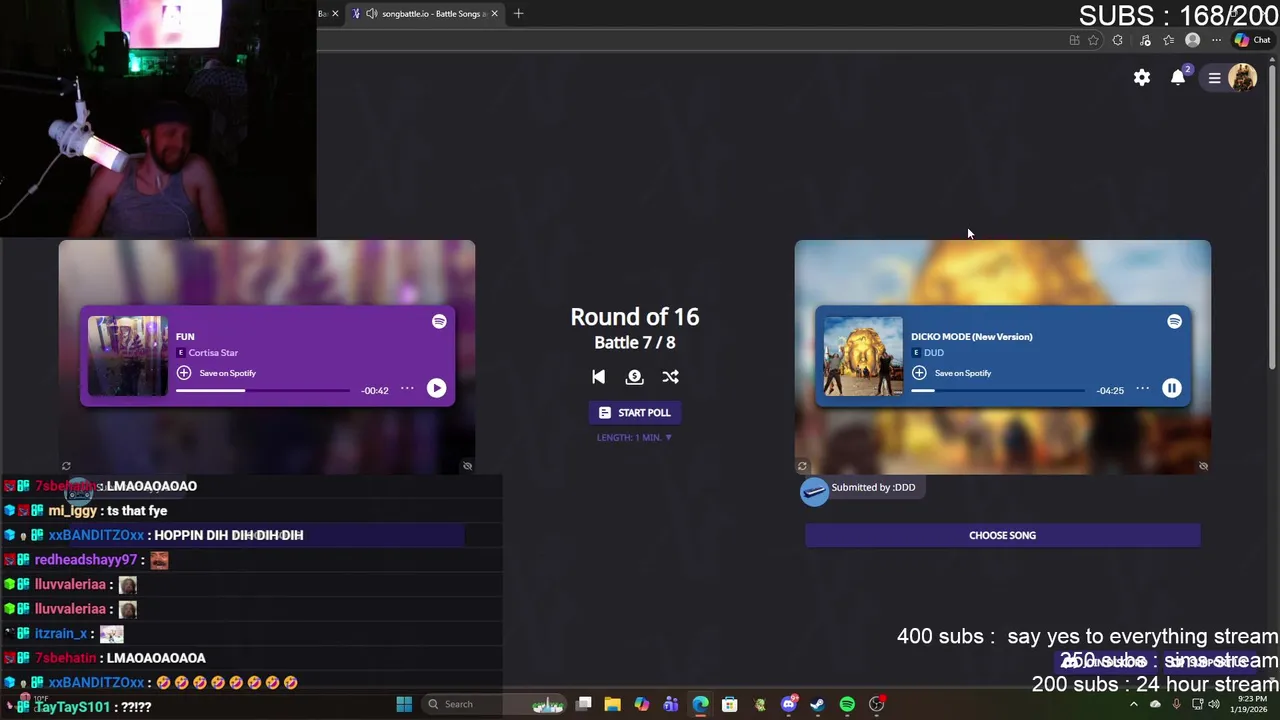Open File Explorer from taskbar
This screenshot has height=720, width=1280.
tap(613, 704)
